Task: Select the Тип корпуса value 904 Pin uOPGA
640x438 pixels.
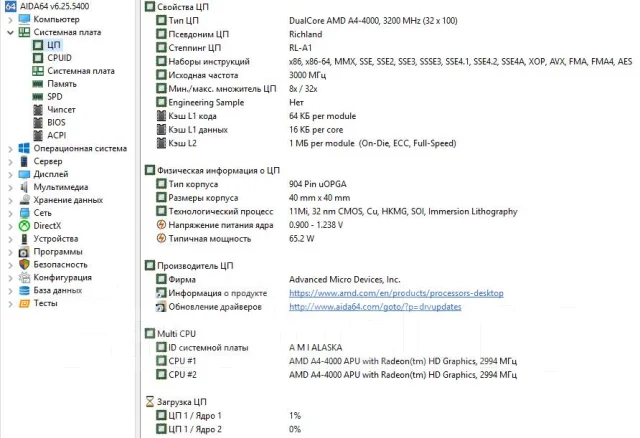Action: coord(318,184)
